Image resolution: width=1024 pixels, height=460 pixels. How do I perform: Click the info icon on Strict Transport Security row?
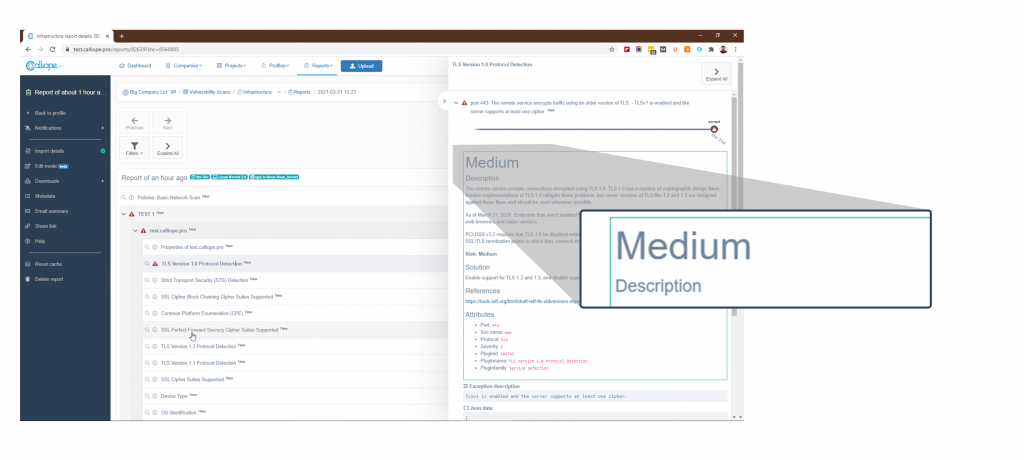click(x=155, y=280)
